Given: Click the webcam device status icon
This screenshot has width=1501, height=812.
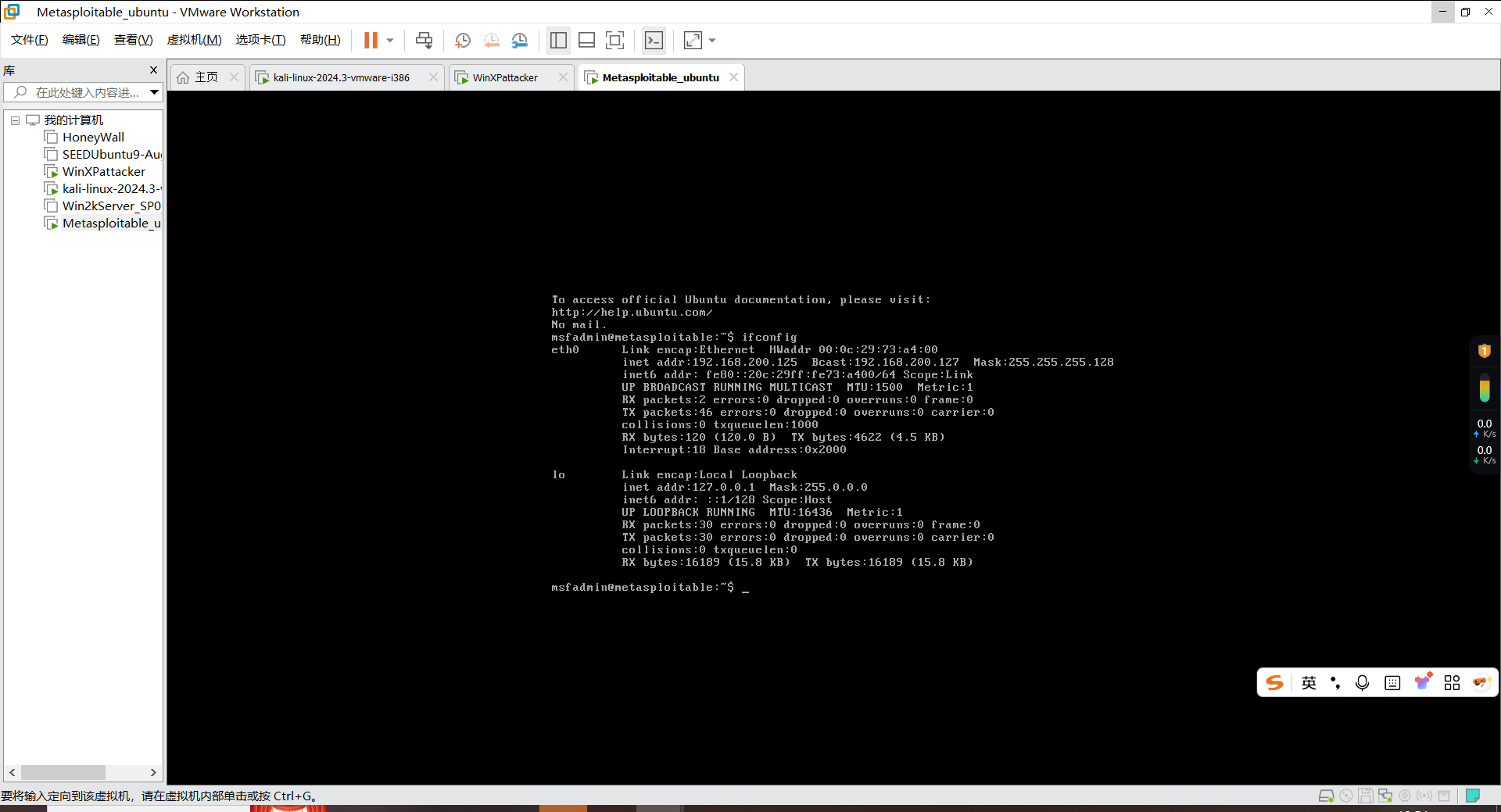Looking at the screenshot, I should pos(1405,796).
